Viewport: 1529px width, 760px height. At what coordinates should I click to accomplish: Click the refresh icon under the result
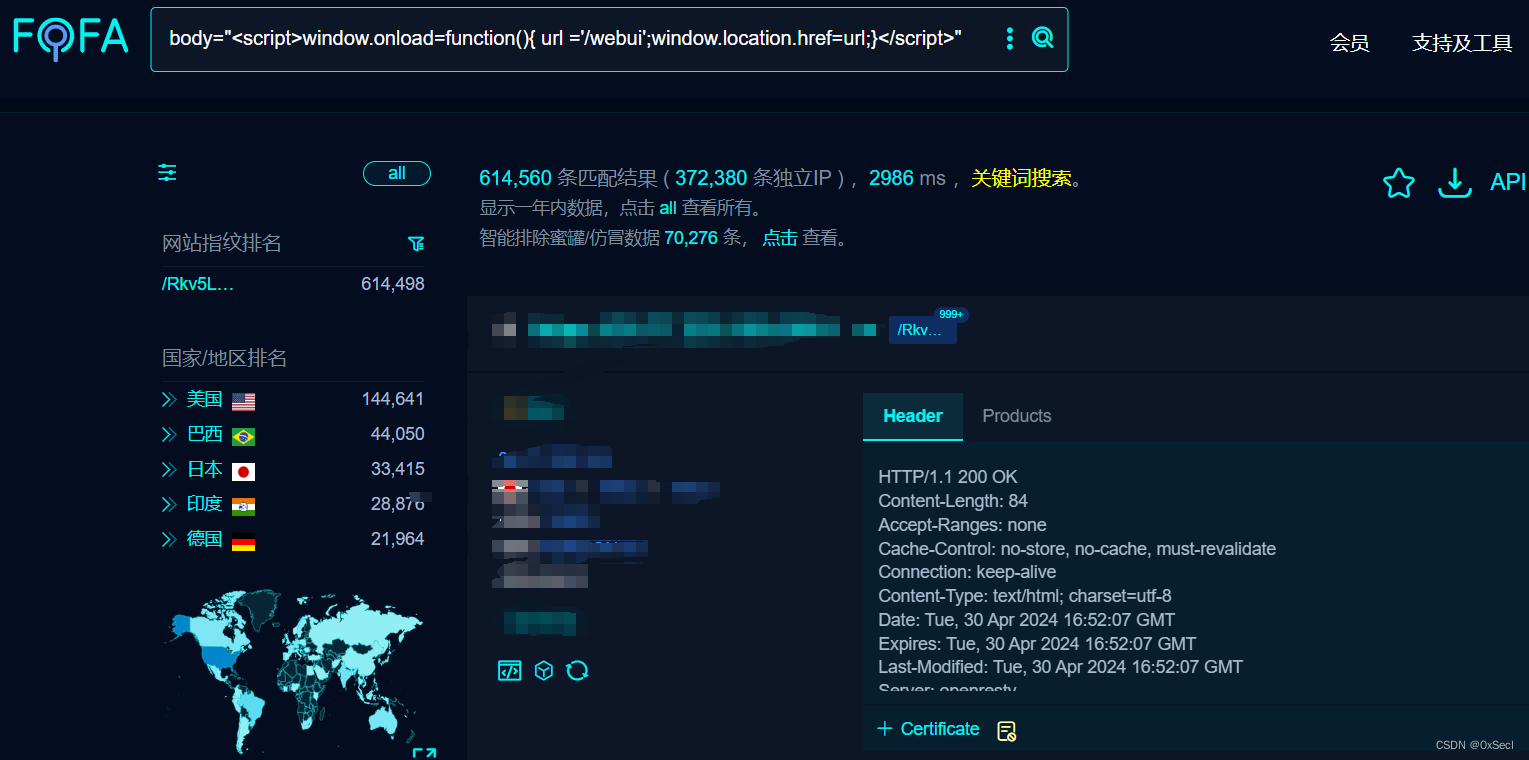point(577,671)
